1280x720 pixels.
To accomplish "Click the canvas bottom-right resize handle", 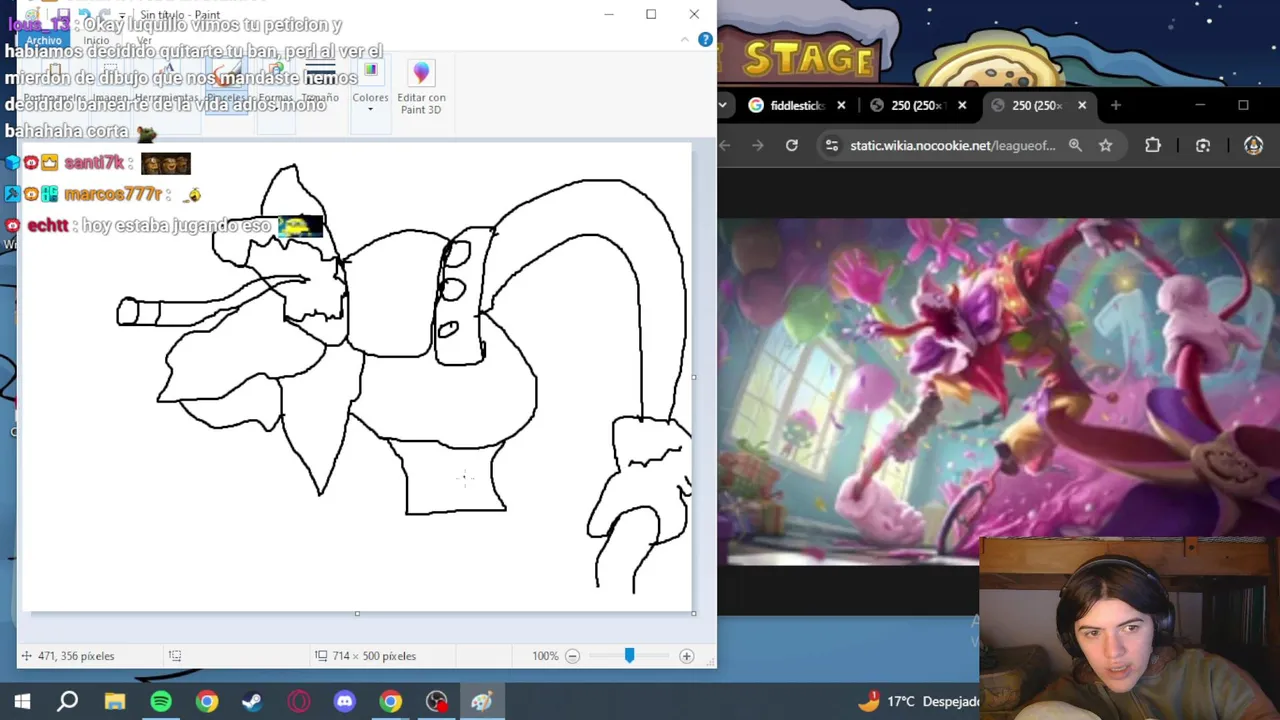I will point(694,613).
